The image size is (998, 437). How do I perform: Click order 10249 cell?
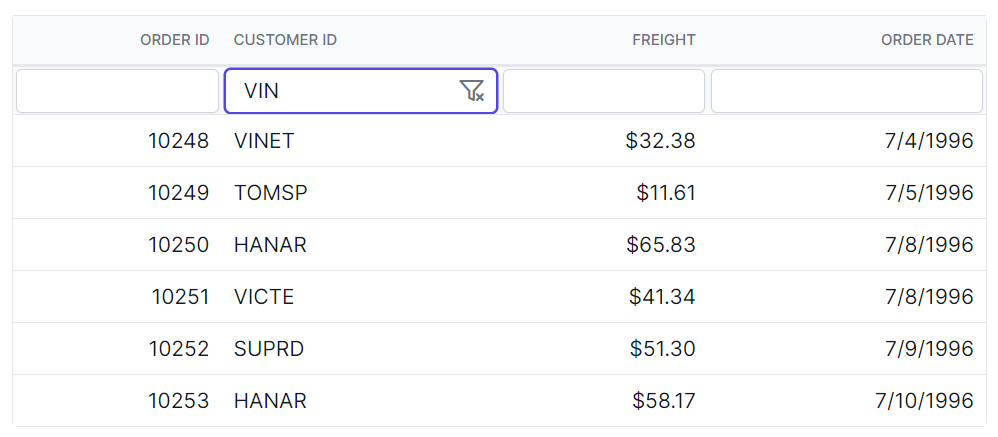coord(178,193)
